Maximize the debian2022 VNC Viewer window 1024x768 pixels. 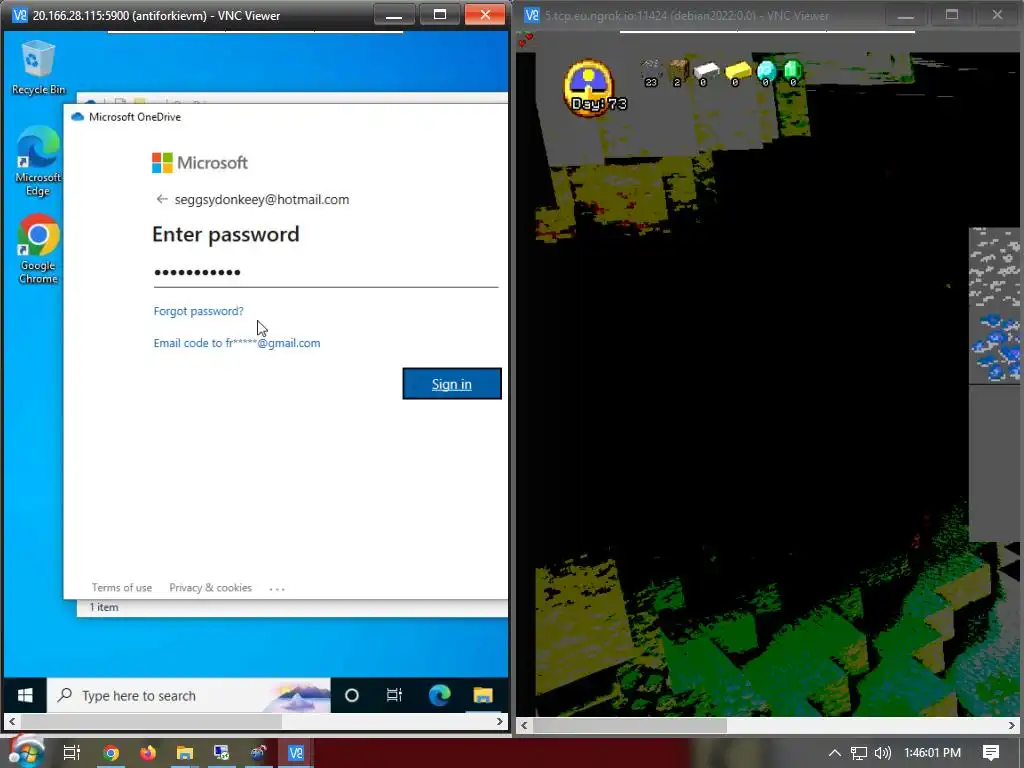pyautogui.click(x=952, y=15)
